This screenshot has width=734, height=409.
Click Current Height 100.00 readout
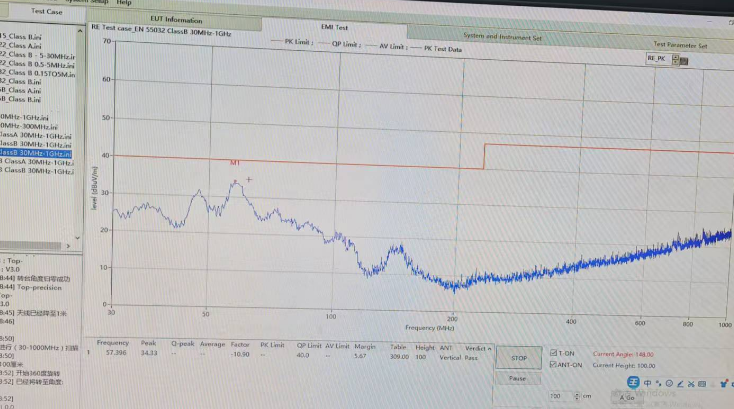click(624, 365)
